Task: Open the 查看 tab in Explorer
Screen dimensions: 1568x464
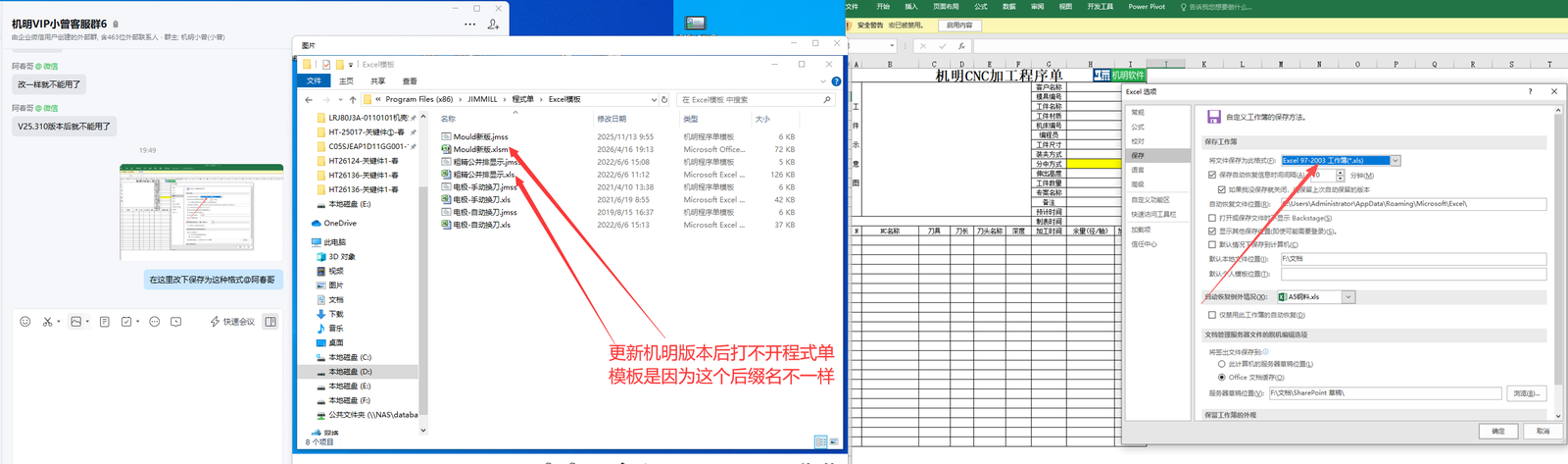Action: coord(410,81)
